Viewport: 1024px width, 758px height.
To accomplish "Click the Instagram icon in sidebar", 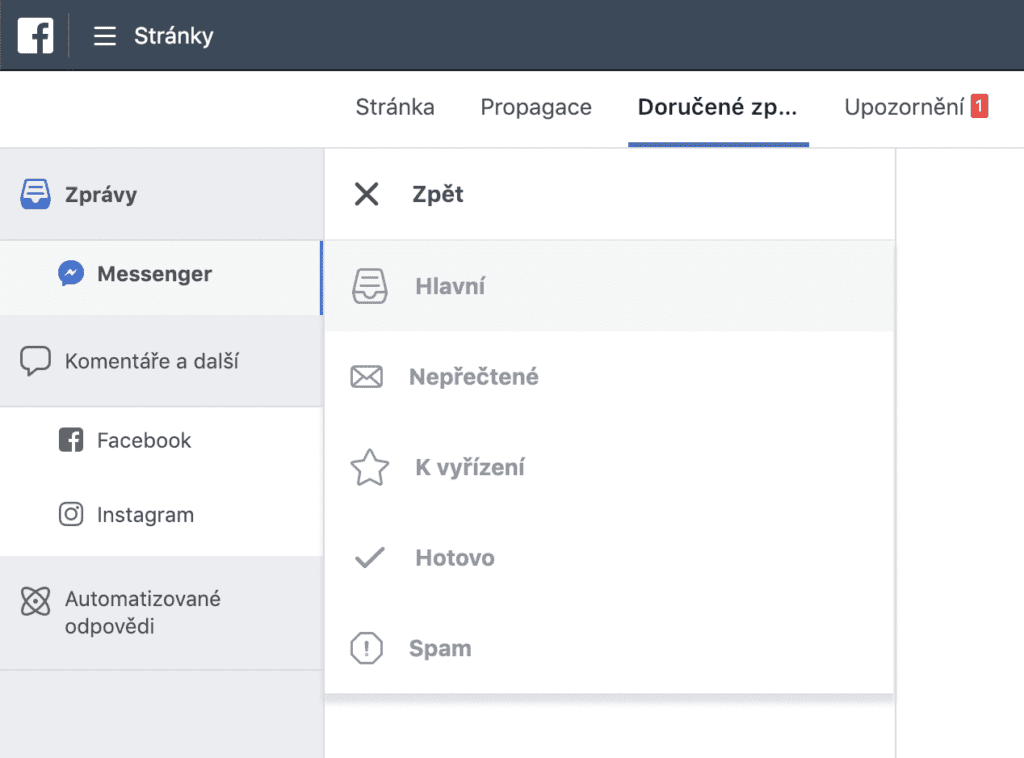I will (x=71, y=515).
